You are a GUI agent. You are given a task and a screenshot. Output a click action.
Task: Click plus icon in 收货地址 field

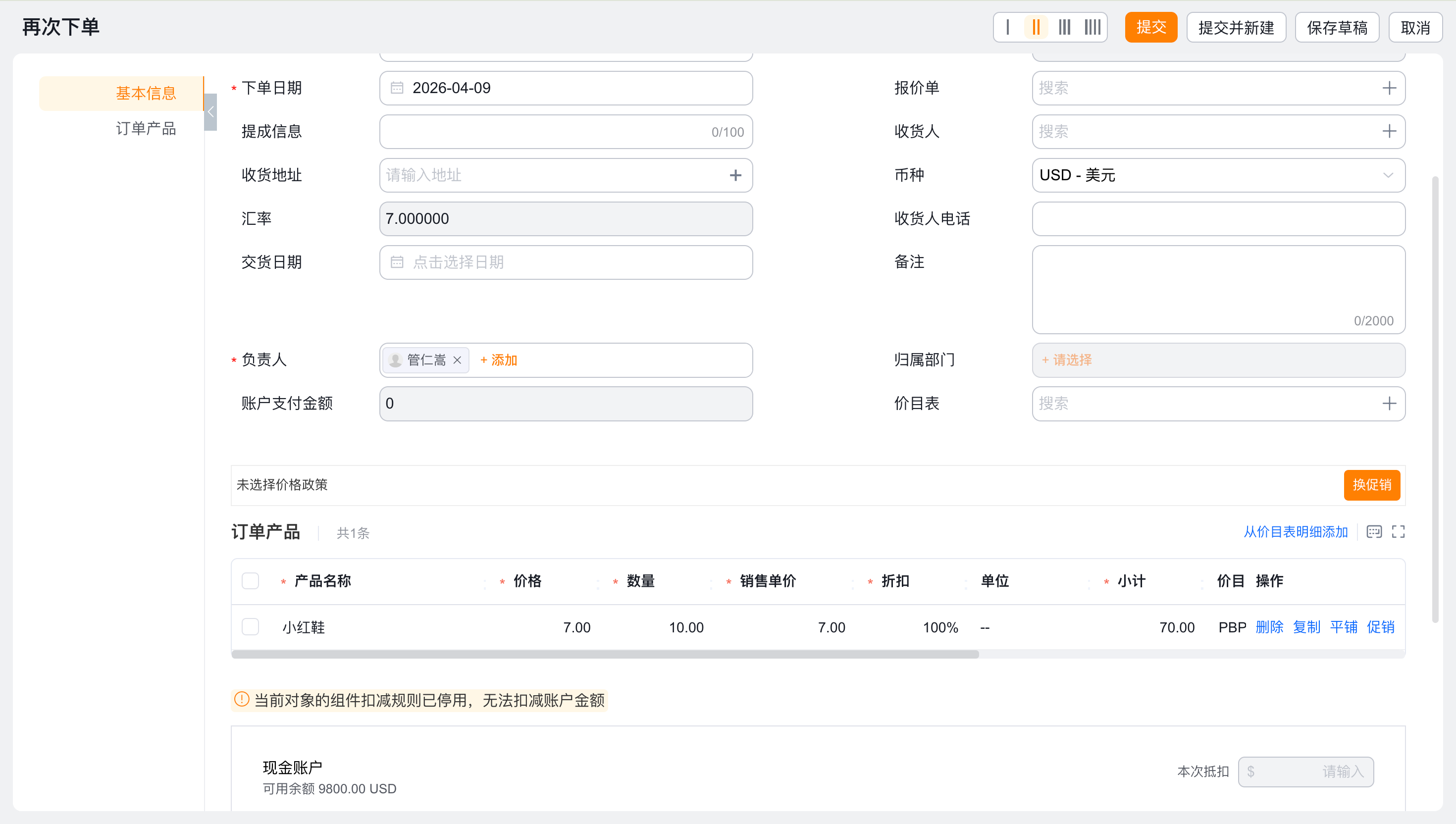735,175
